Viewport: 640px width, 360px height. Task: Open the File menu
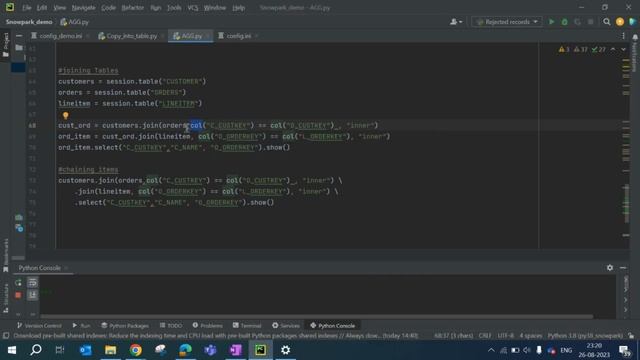coord(27,7)
